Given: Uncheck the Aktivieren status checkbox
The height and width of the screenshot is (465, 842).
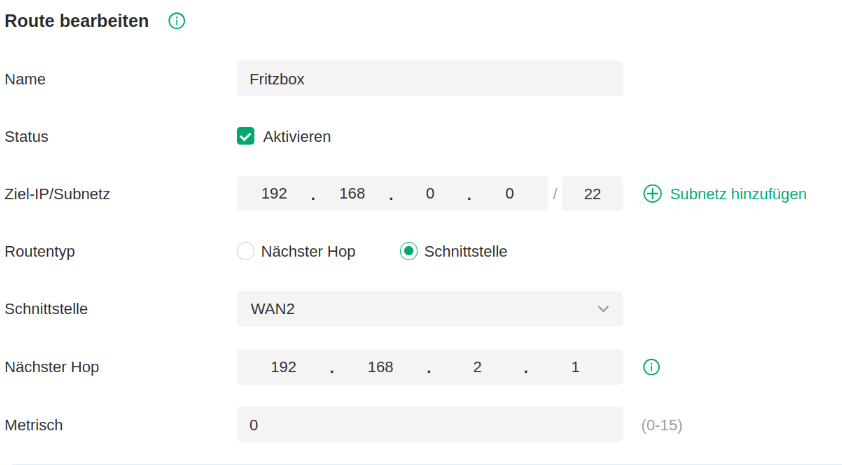Looking at the screenshot, I should click(x=245, y=136).
